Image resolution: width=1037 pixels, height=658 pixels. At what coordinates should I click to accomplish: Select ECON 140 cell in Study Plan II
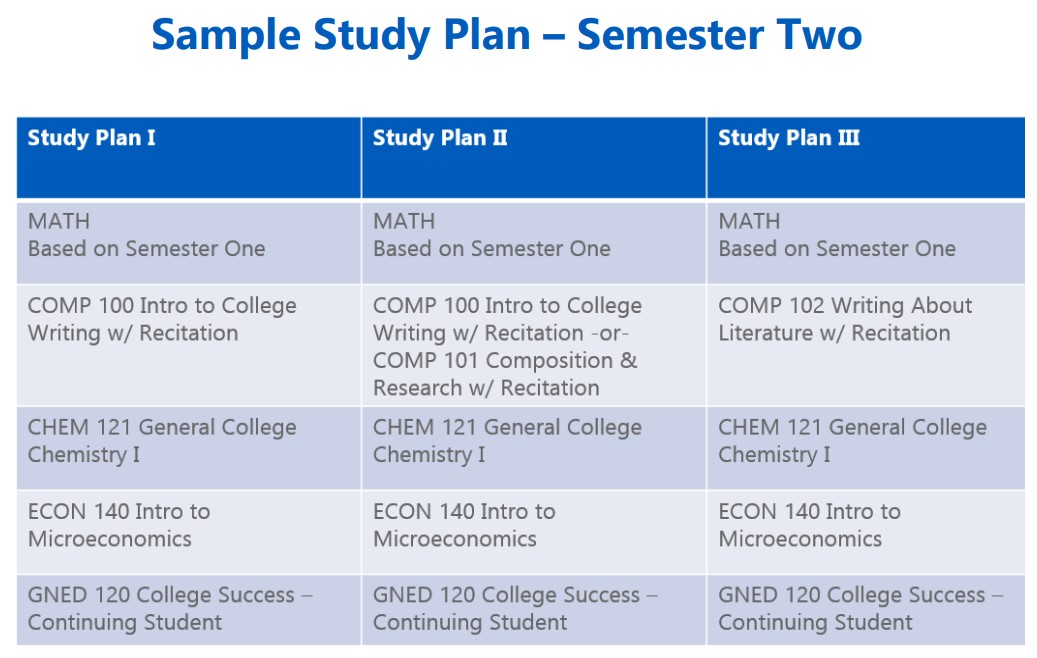pyautogui.click(x=464, y=525)
